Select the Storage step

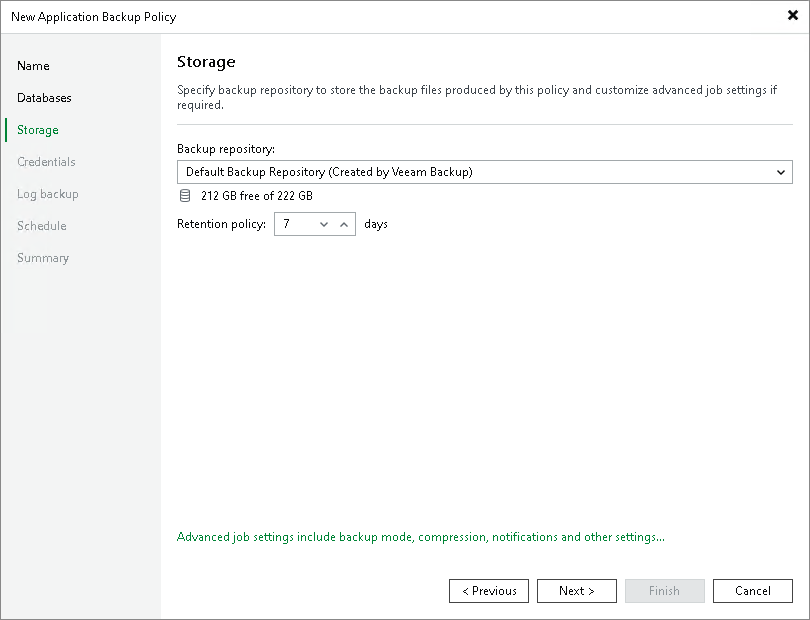coord(37,130)
